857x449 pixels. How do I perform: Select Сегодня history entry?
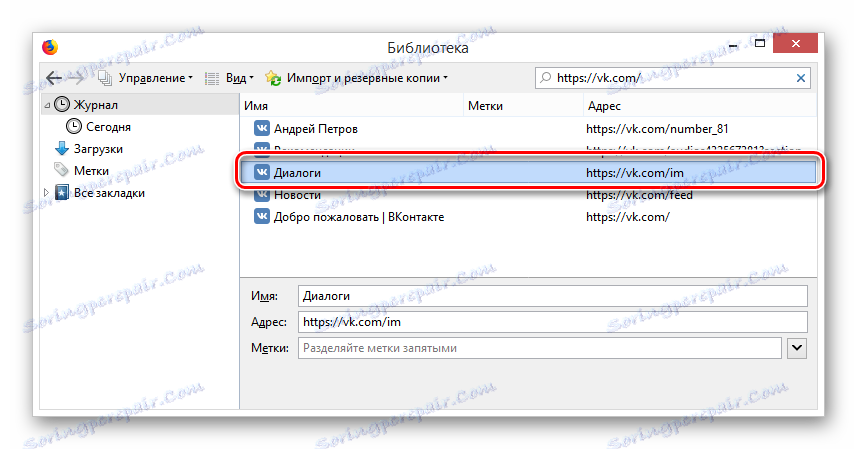click(108, 127)
